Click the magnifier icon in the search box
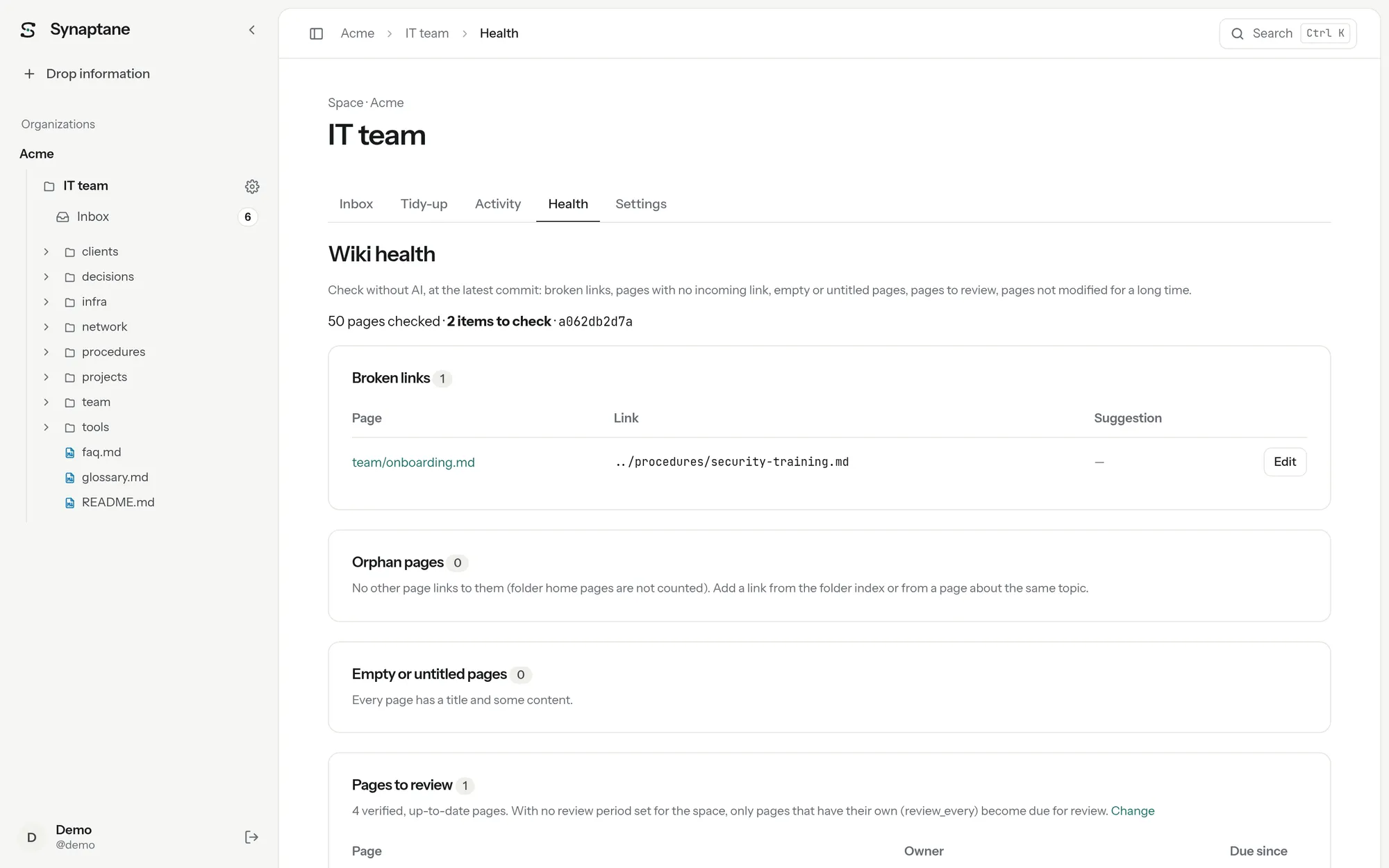 [1238, 33]
